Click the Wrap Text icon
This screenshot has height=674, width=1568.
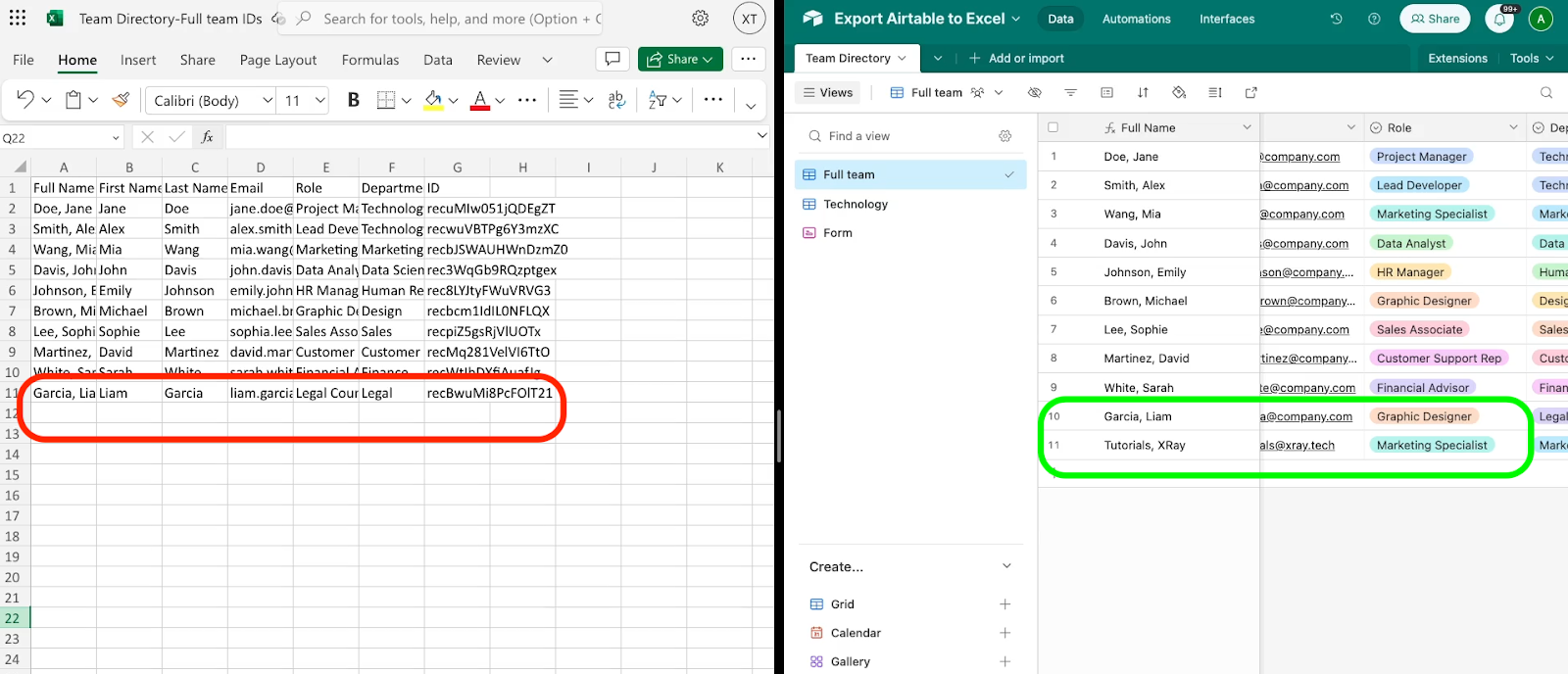click(x=616, y=99)
